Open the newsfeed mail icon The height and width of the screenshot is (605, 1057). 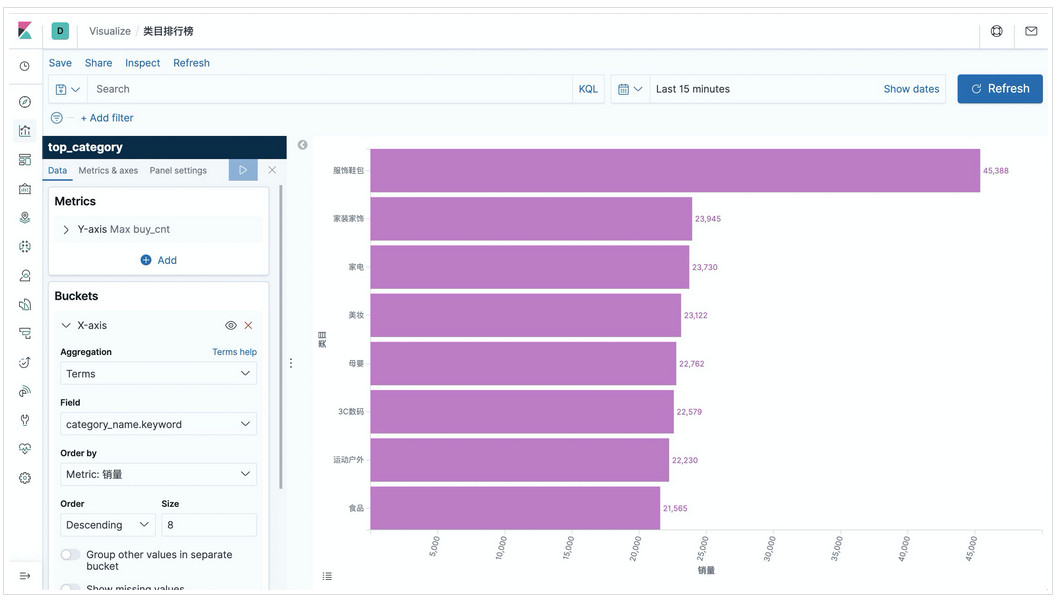coord(1031,31)
